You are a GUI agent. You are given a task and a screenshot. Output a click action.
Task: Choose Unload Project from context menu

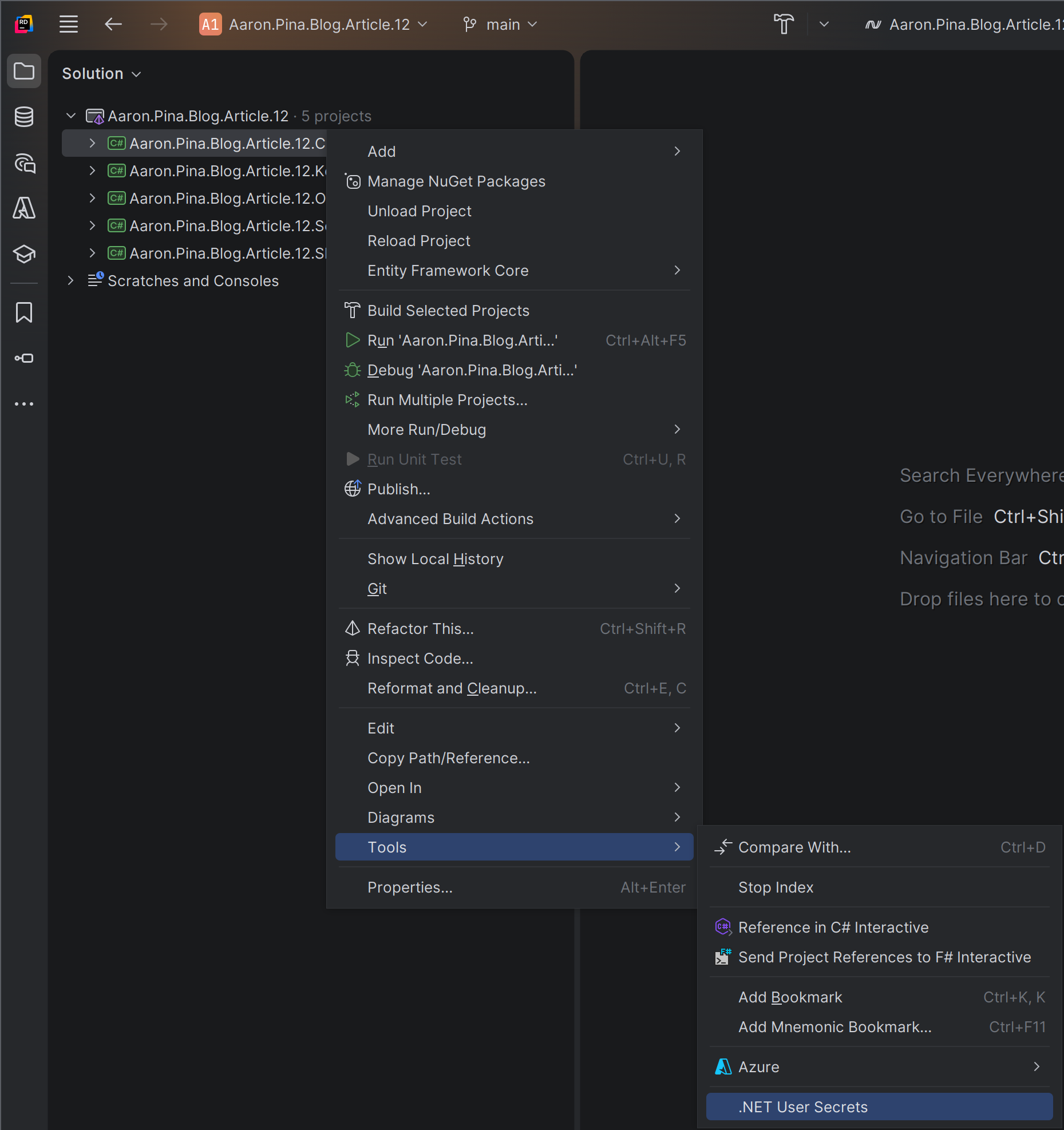click(514, 211)
